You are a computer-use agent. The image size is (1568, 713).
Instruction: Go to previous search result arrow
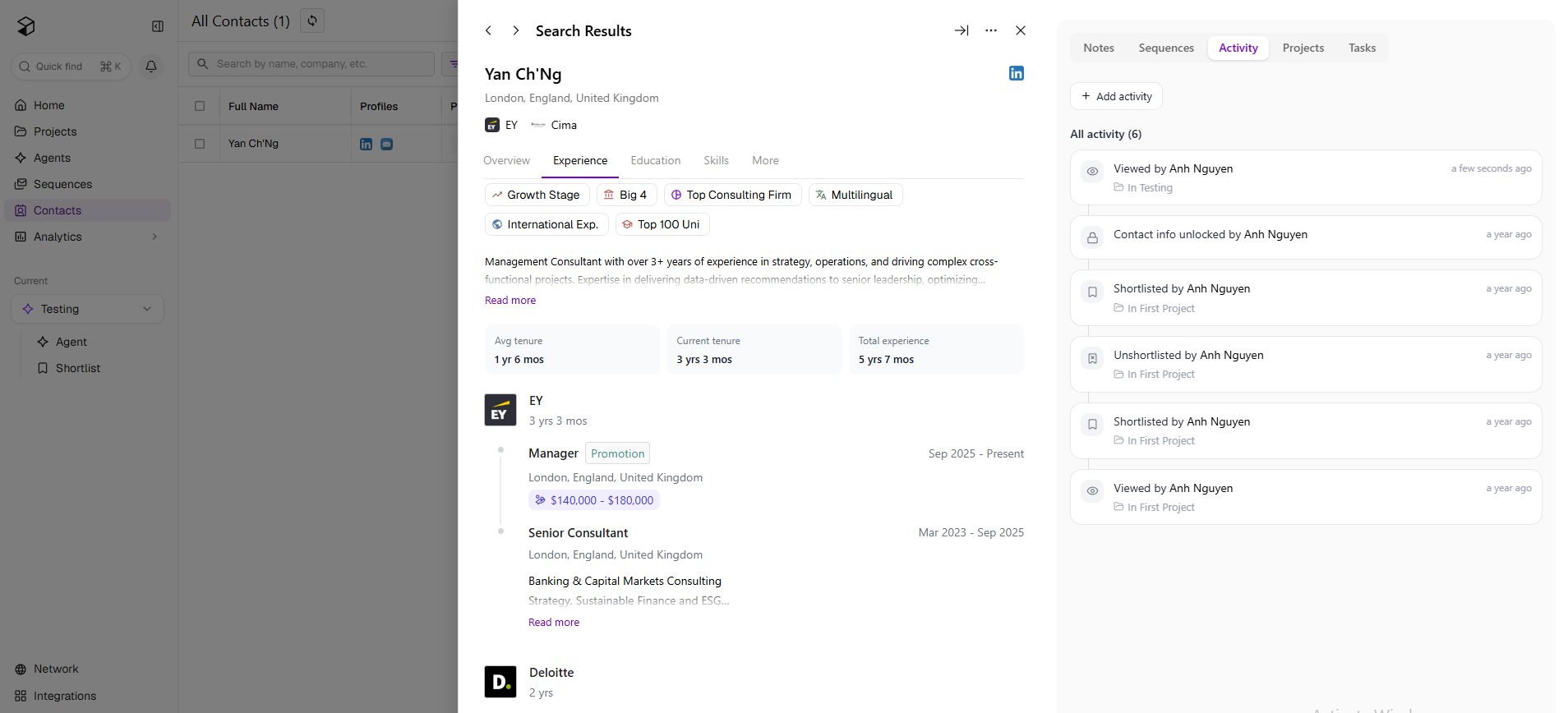(488, 30)
